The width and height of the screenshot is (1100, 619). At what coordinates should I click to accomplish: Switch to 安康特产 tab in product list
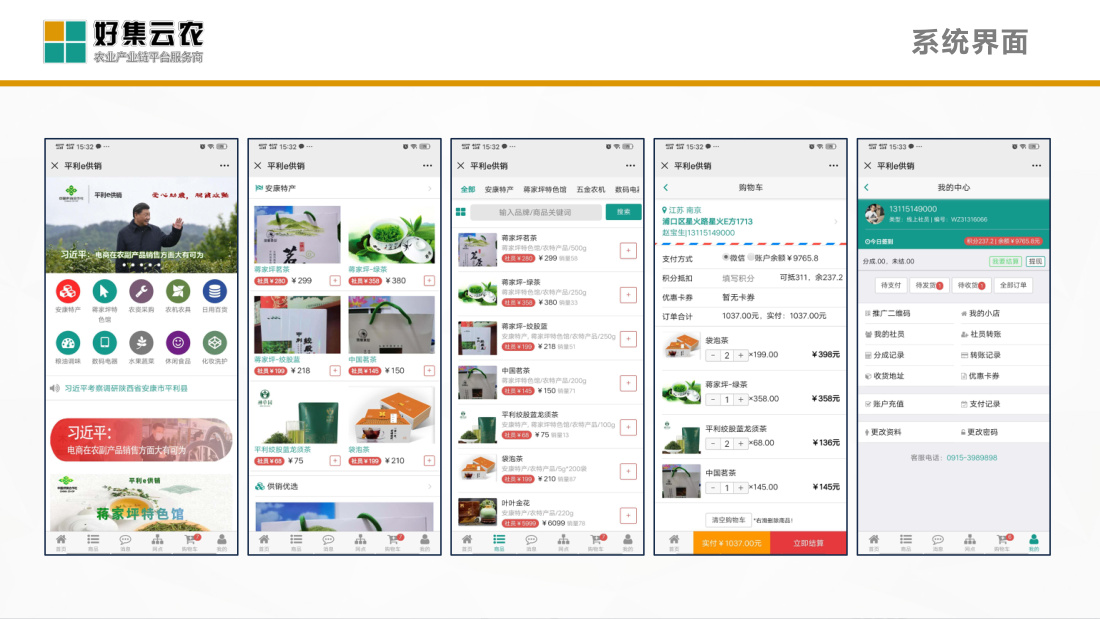pos(499,189)
